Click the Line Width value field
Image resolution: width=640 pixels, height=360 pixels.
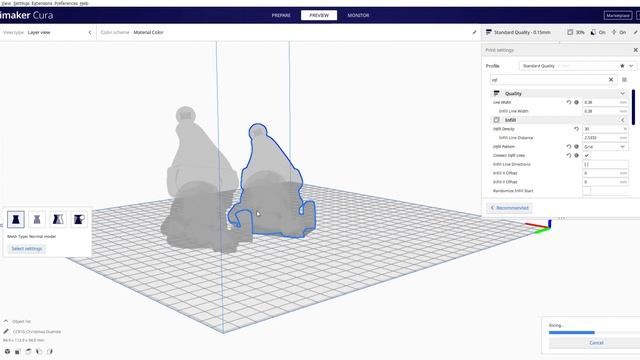[605, 102]
